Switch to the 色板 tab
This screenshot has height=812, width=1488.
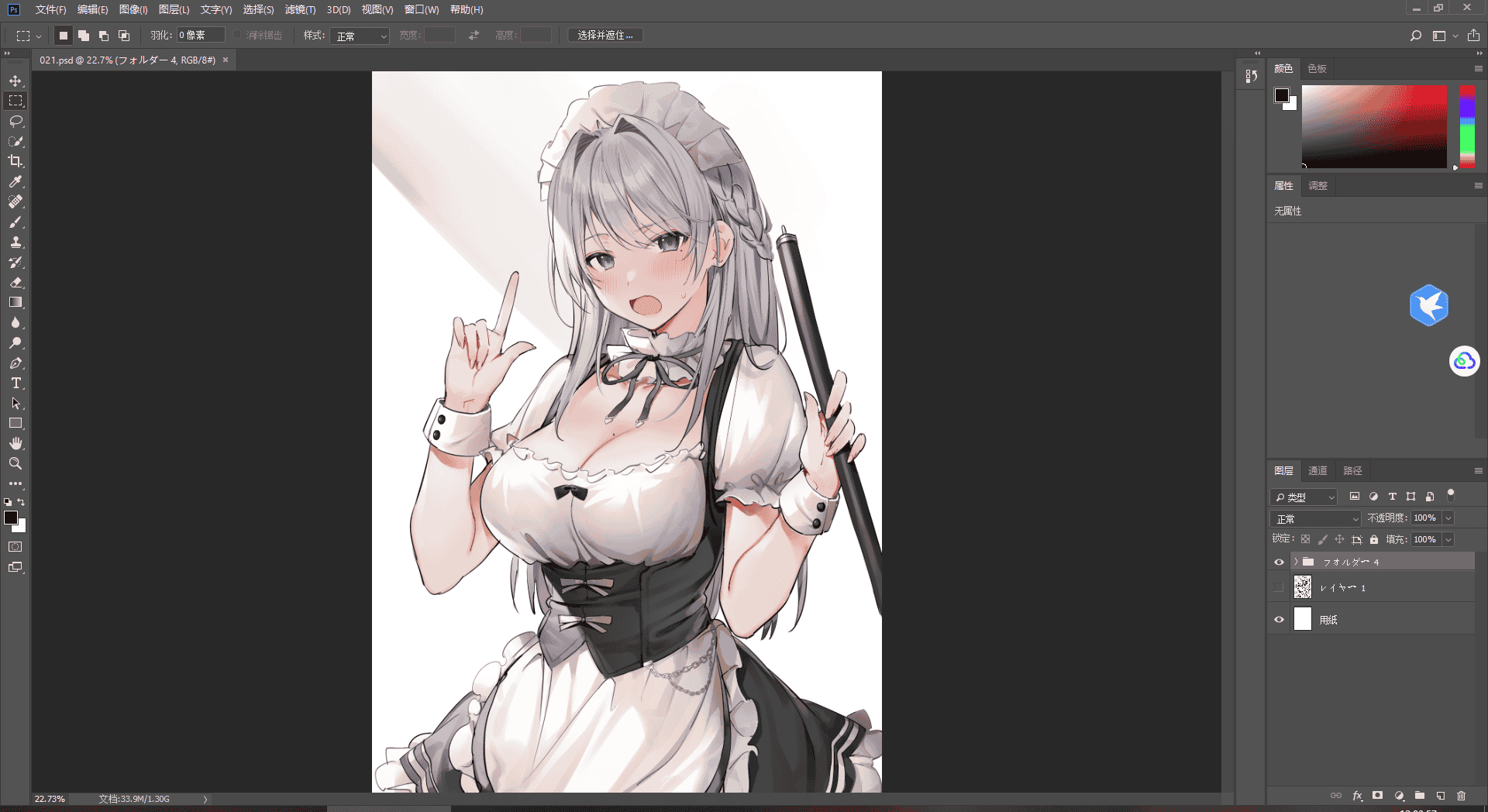click(x=1317, y=69)
